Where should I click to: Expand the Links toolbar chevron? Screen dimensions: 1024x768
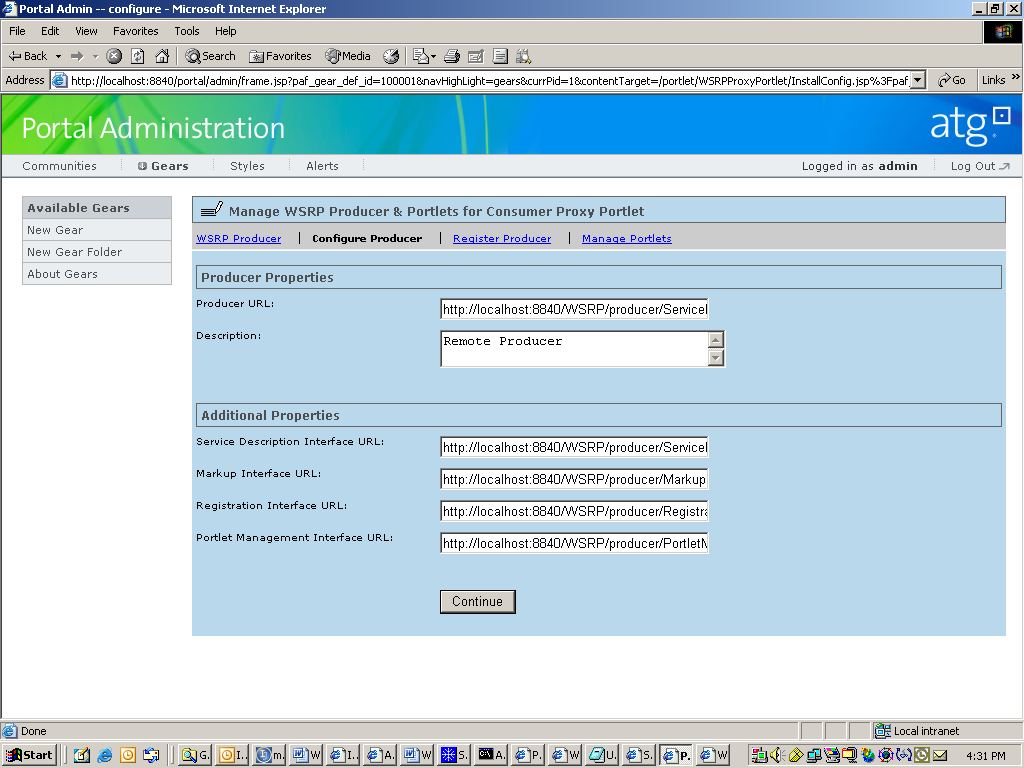coord(1016,77)
